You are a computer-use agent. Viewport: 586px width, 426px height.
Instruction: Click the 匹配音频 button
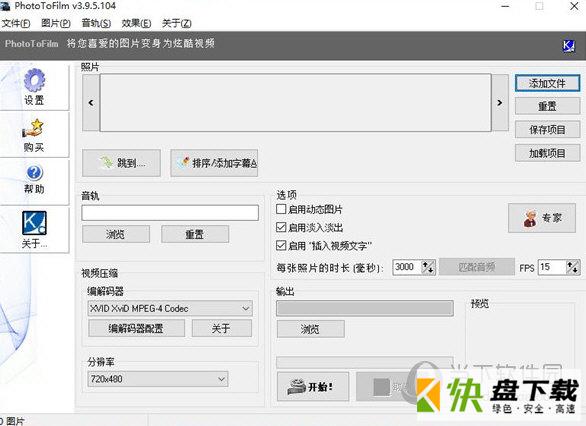pyautogui.click(x=476, y=267)
